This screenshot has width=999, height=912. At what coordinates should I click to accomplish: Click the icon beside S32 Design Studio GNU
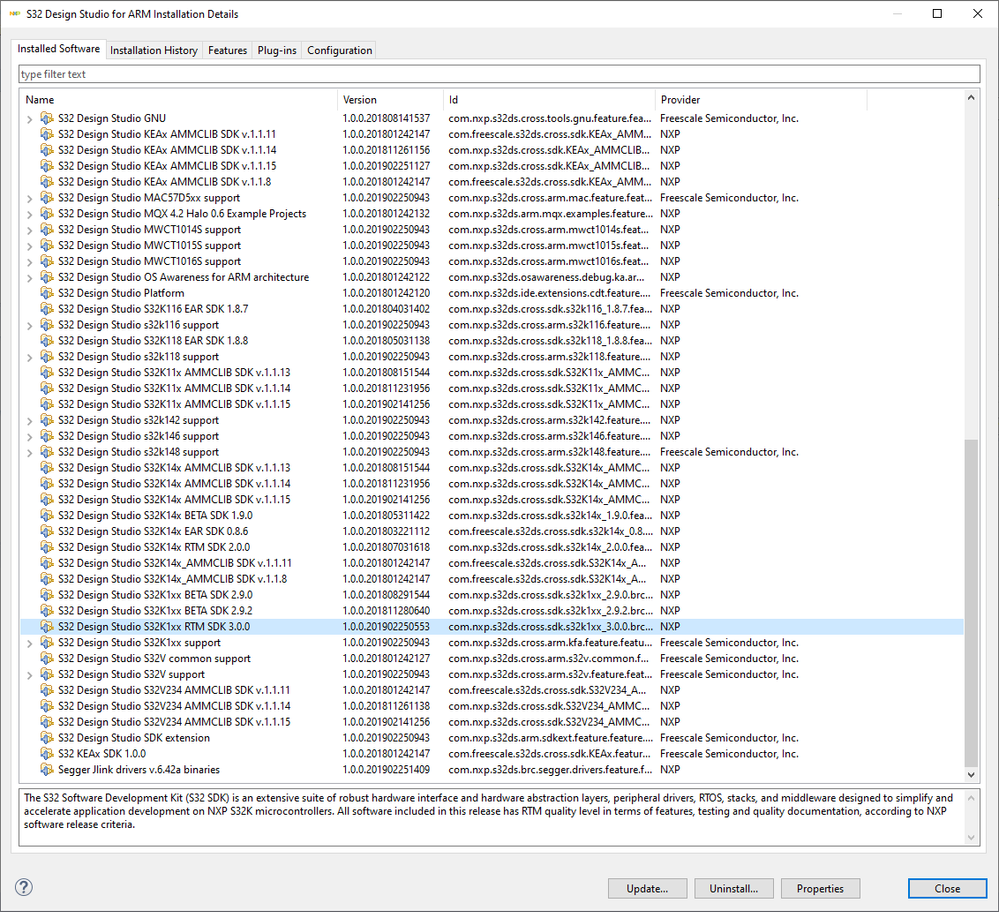[x=47, y=118]
